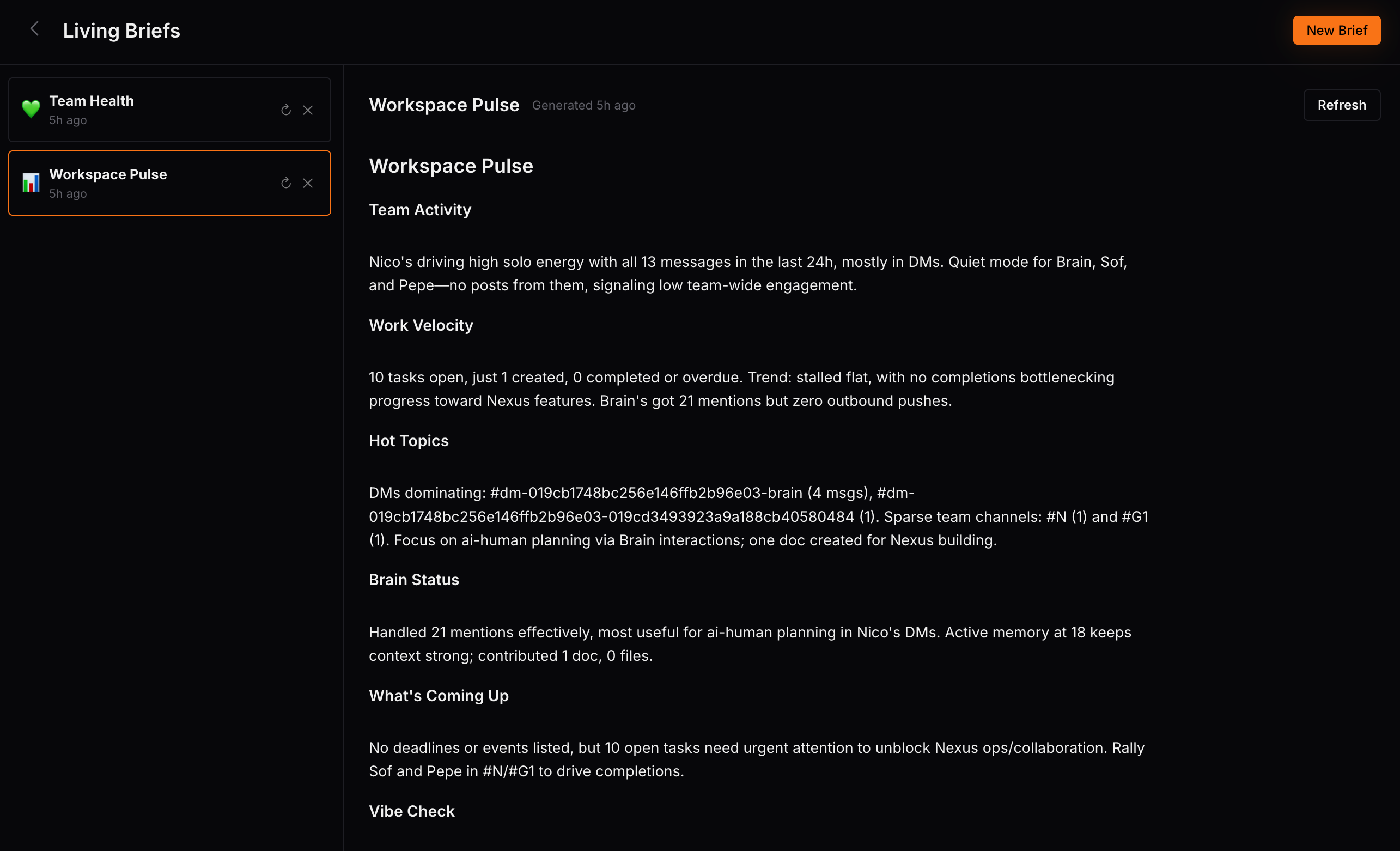Regenerate Workspace Pulse via its sidebar refresh icon

286,183
